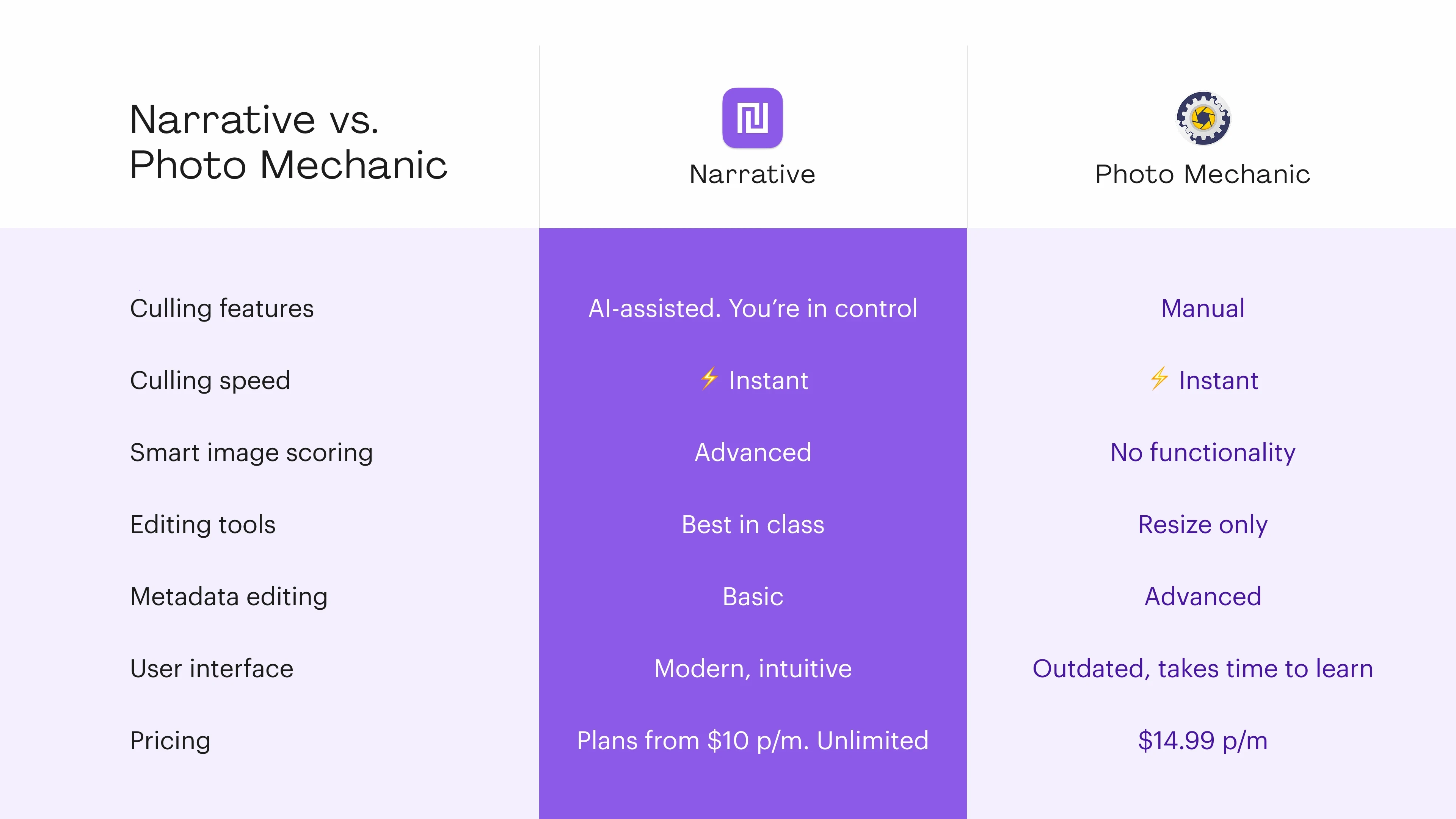Screen dimensions: 1456x819
Task: Select the Photo Mechanic column heading
Action: click(1203, 174)
